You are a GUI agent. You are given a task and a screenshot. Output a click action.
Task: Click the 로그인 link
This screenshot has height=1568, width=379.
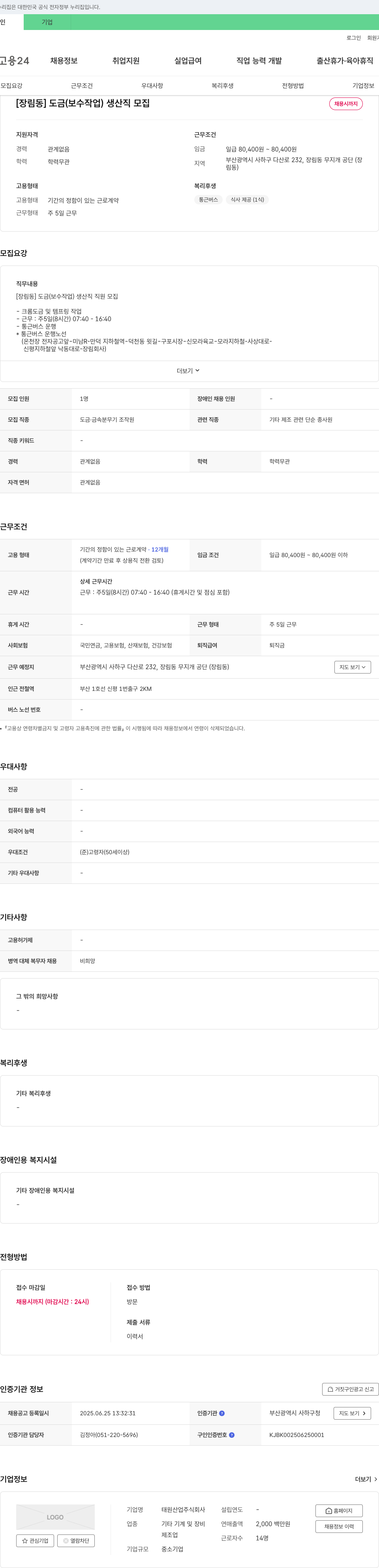pyautogui.click(x=353, y=38)
